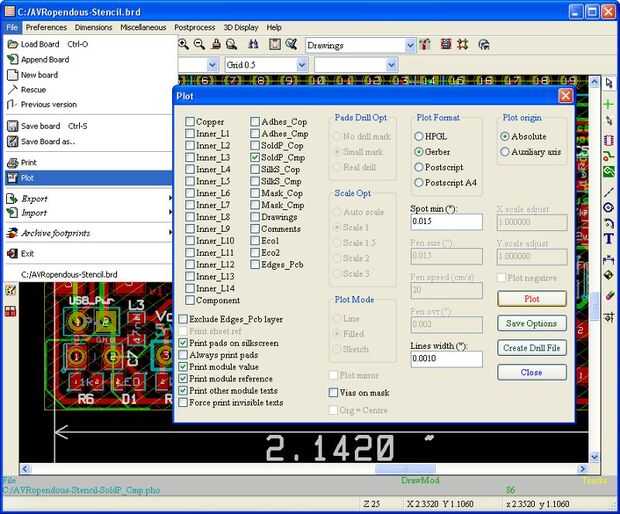
Task: Select the draw arc tool
Action: coord(609,223)
